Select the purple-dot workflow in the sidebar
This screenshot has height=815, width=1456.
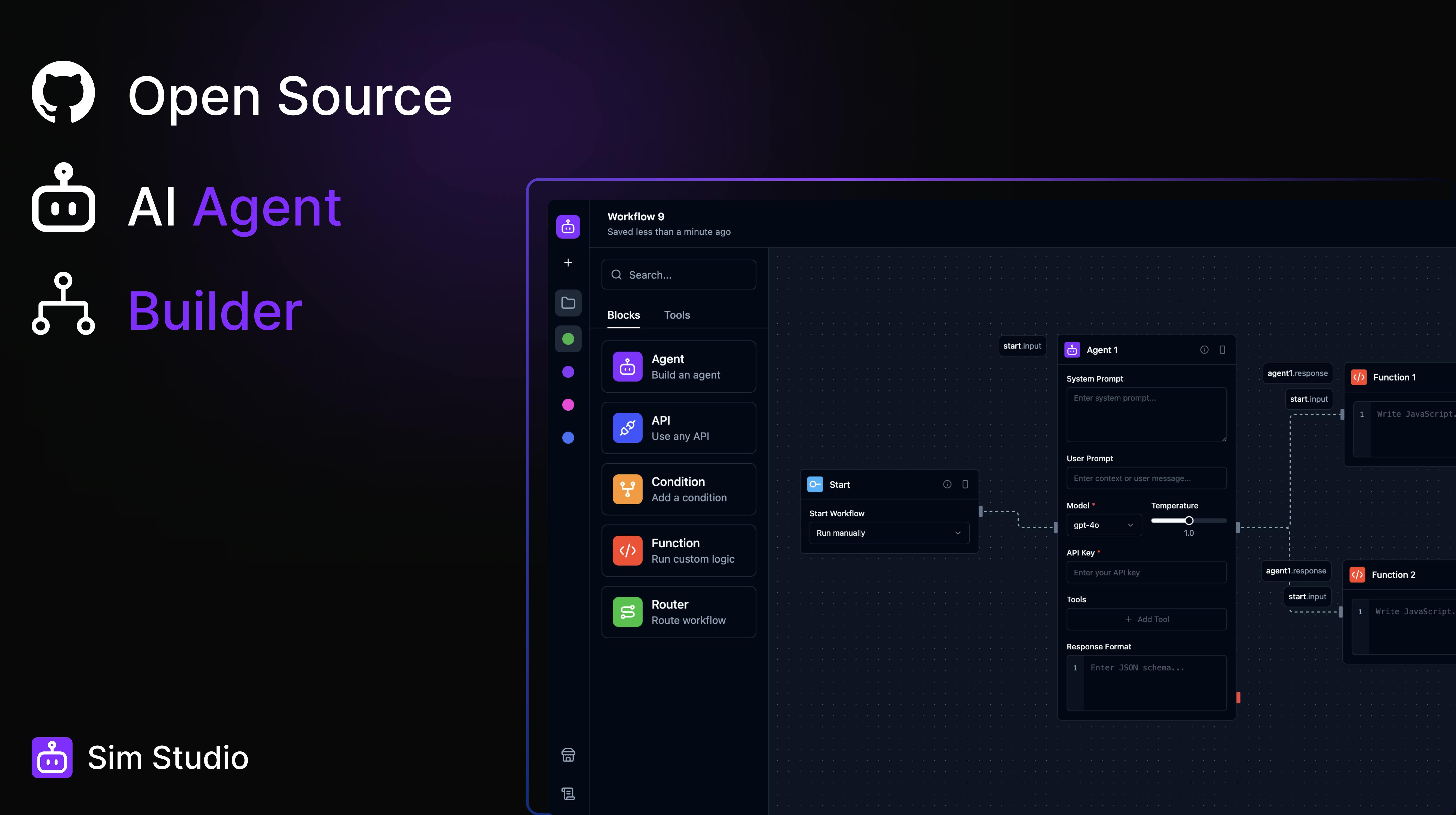point(568,372)
